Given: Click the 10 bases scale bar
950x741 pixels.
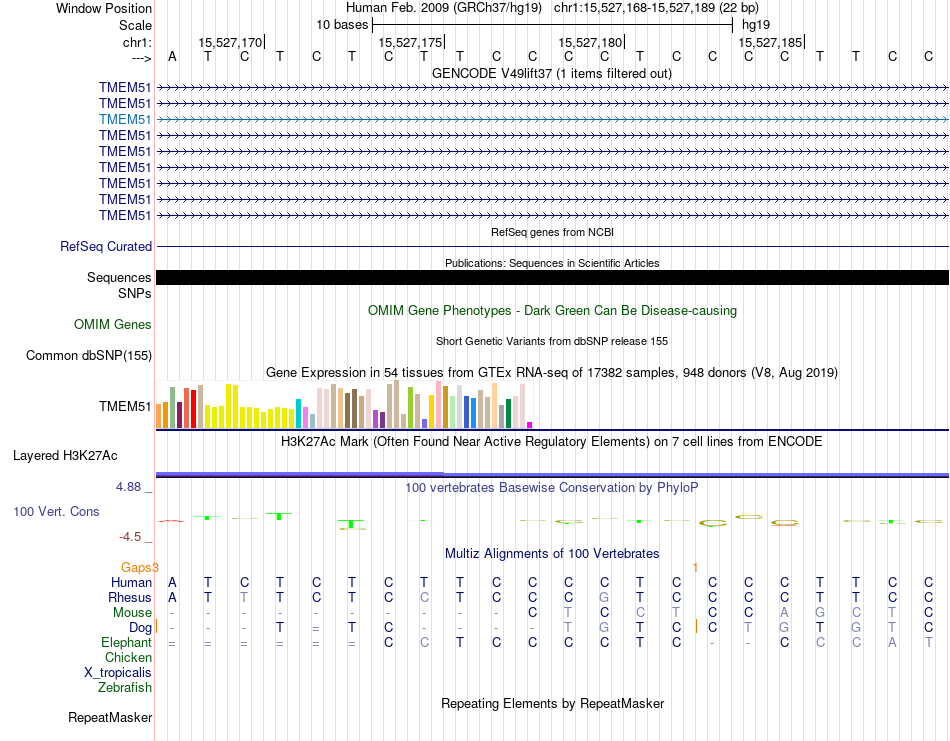Looking at the screenshot, I should [x=552, y=25].
